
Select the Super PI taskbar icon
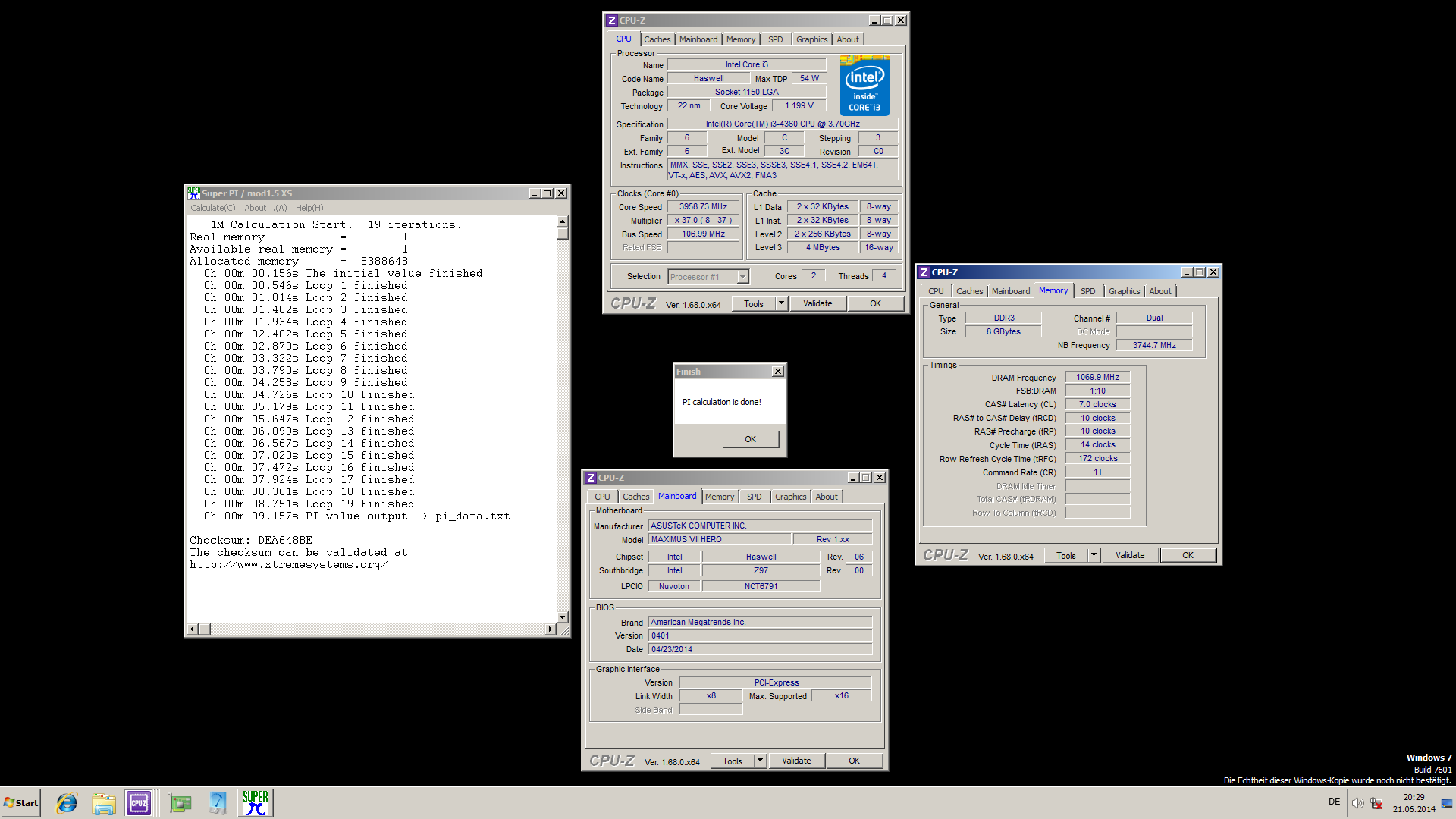(255, 803)
